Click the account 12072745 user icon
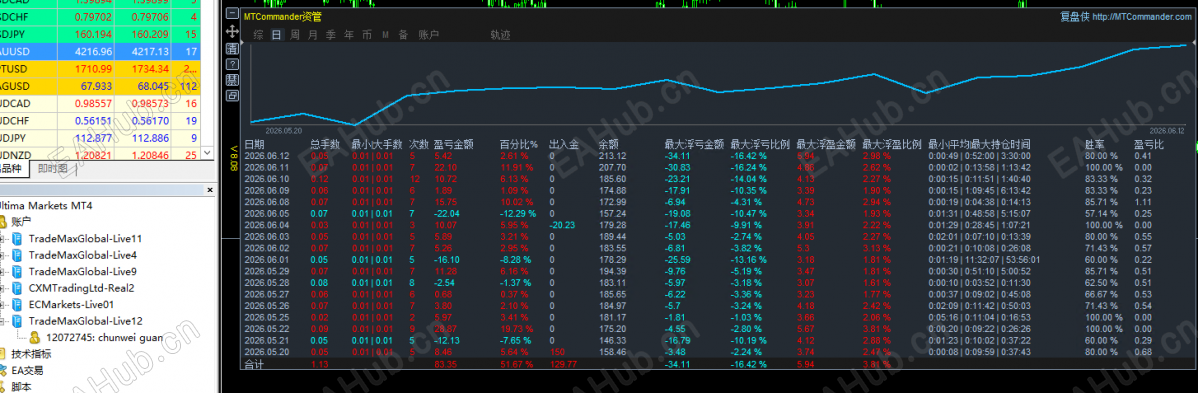This screenshot has width=1198, height=393. pos(35,337)
